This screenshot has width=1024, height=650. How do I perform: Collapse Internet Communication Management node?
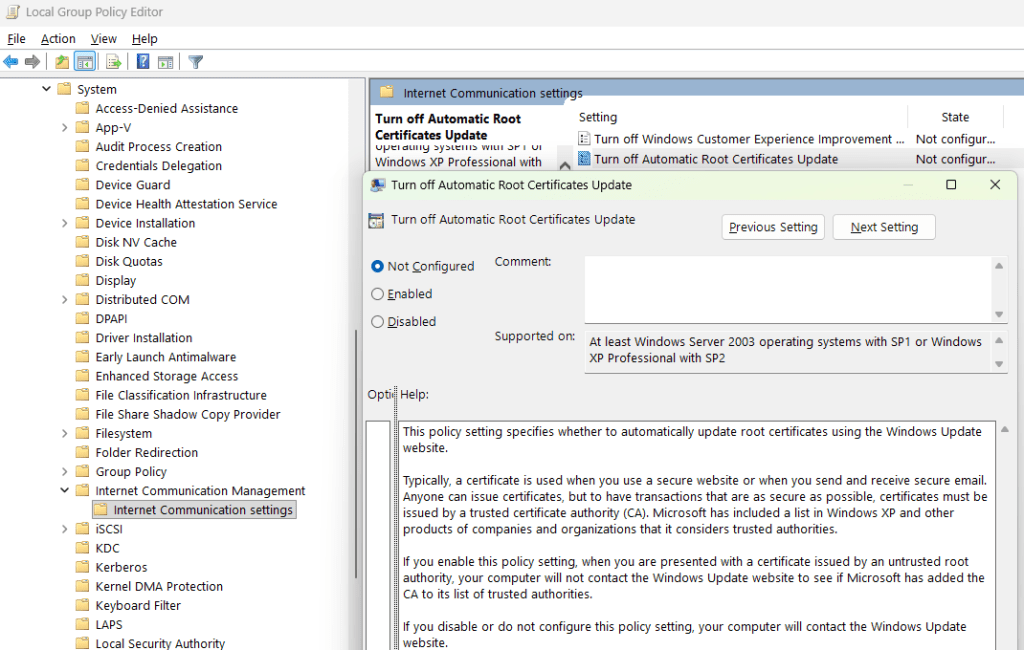point(64,491)
